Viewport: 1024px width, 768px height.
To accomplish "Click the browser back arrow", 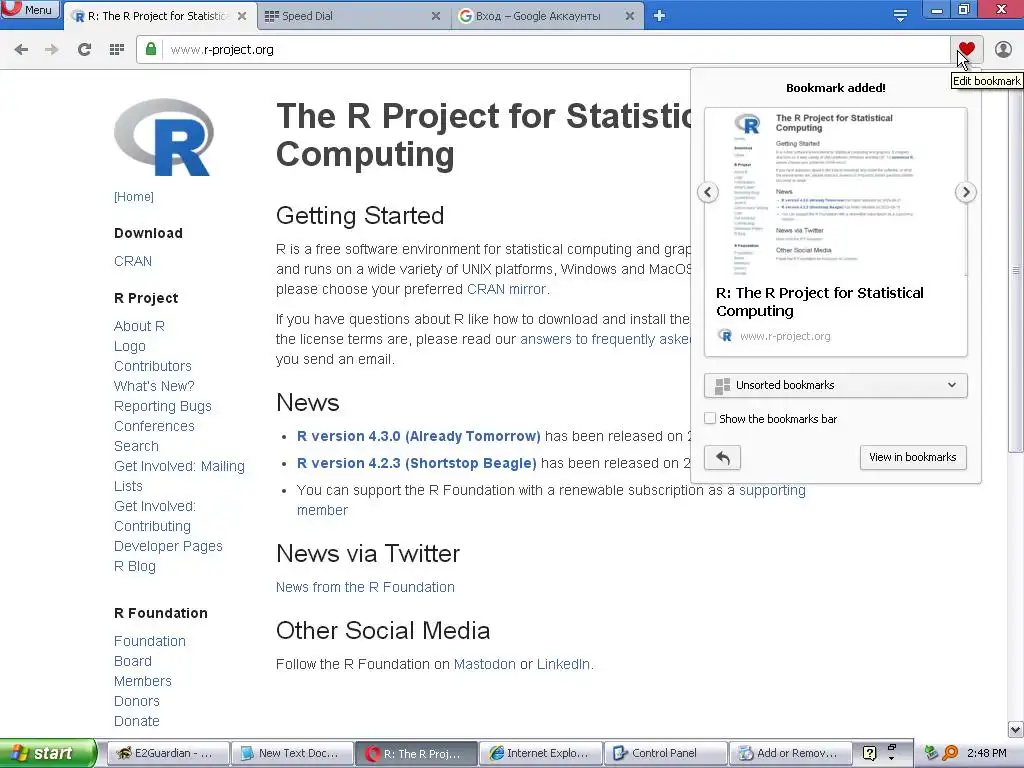I will point(21,50).
